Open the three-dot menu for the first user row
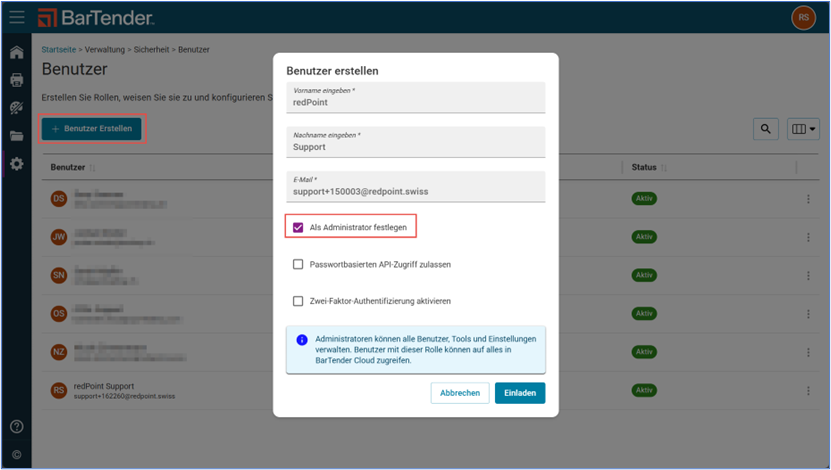Image resolution: width=831 pixels, height=470 pixels. pyautogui.click(x=807, y=199)
